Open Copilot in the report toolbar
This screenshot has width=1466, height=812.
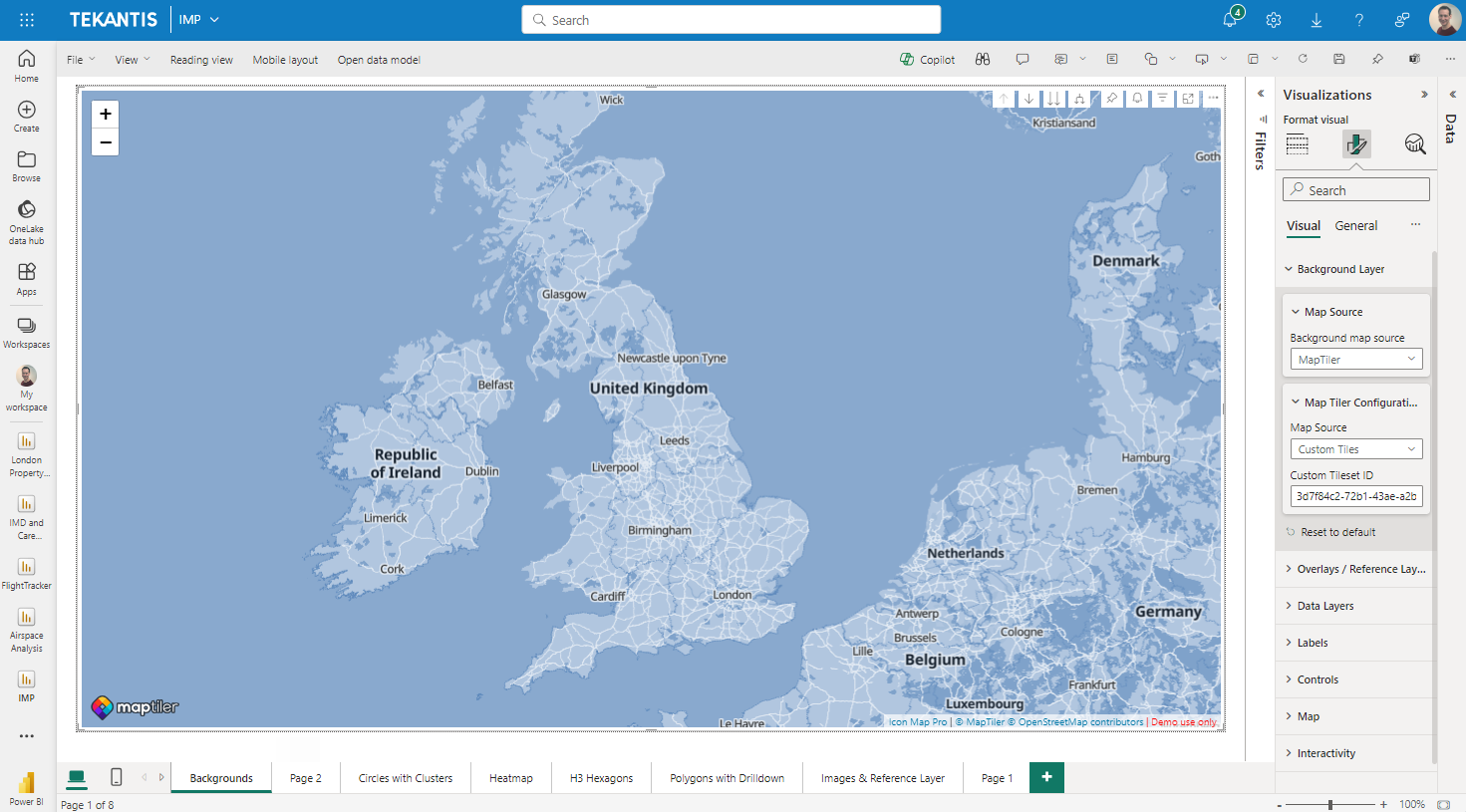[927, 59]
